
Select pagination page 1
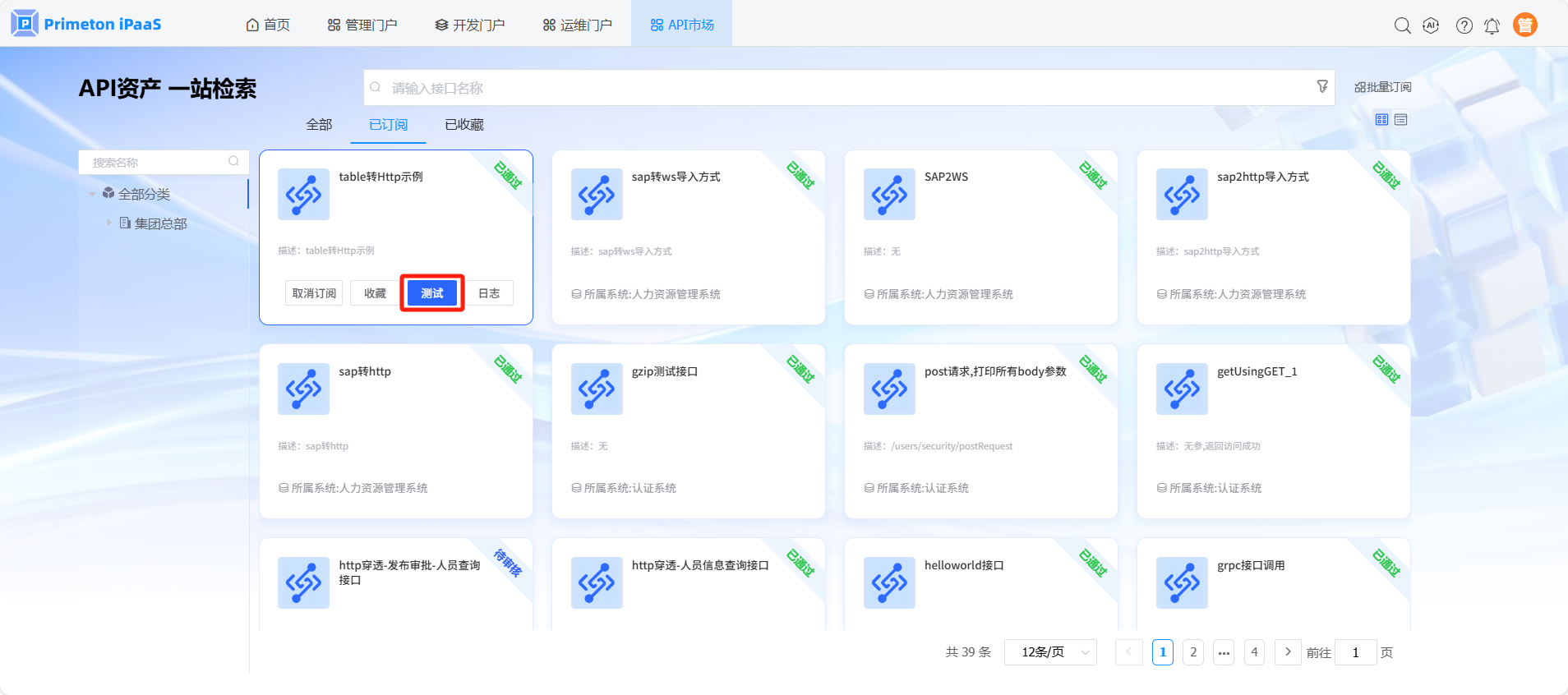coord(1163,652)
